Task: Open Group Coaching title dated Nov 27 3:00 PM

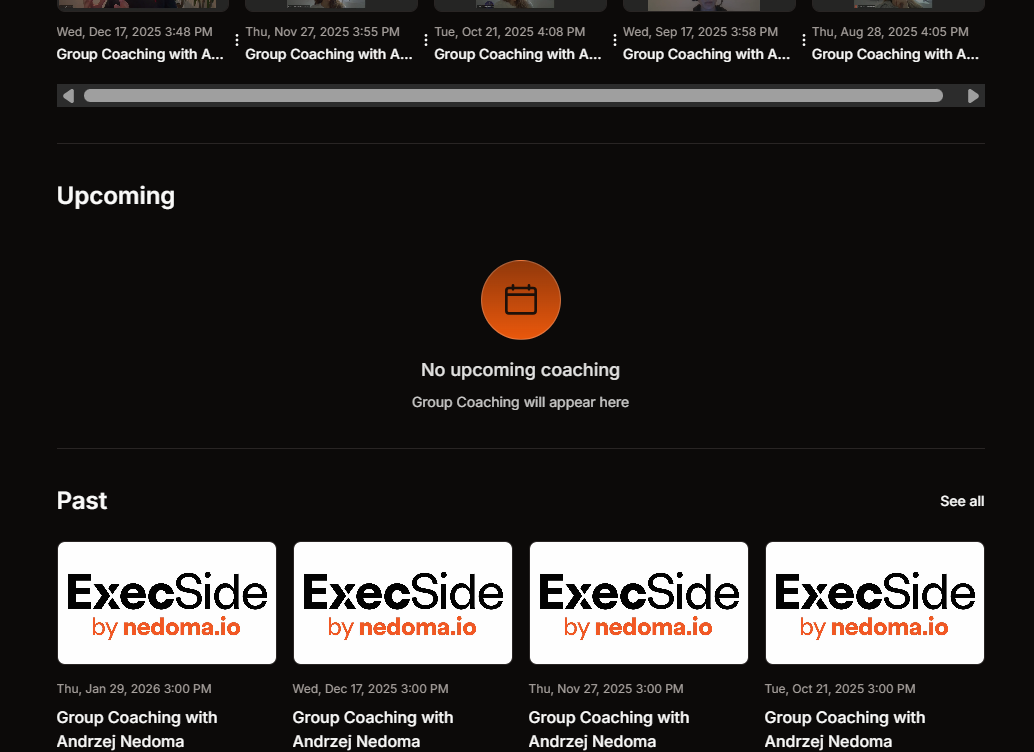Action: [x=609, y=729]
